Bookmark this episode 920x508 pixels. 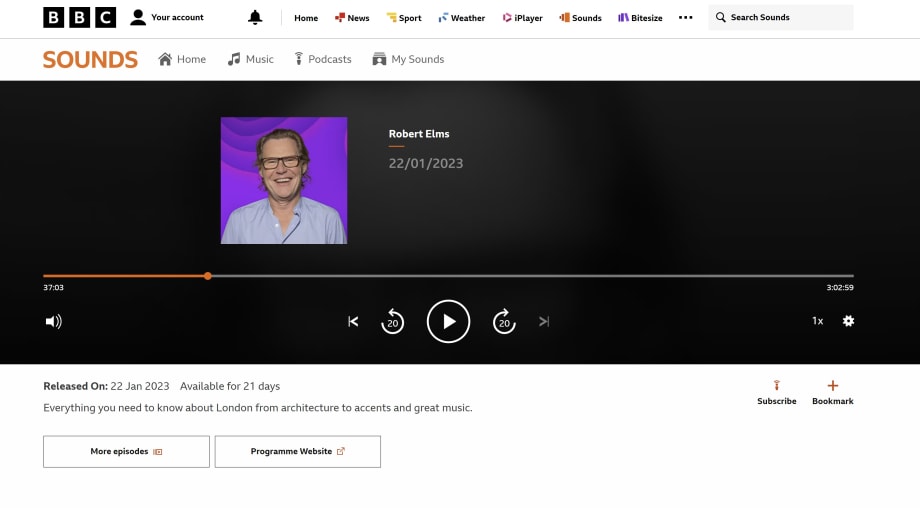[x=833, y=393]
